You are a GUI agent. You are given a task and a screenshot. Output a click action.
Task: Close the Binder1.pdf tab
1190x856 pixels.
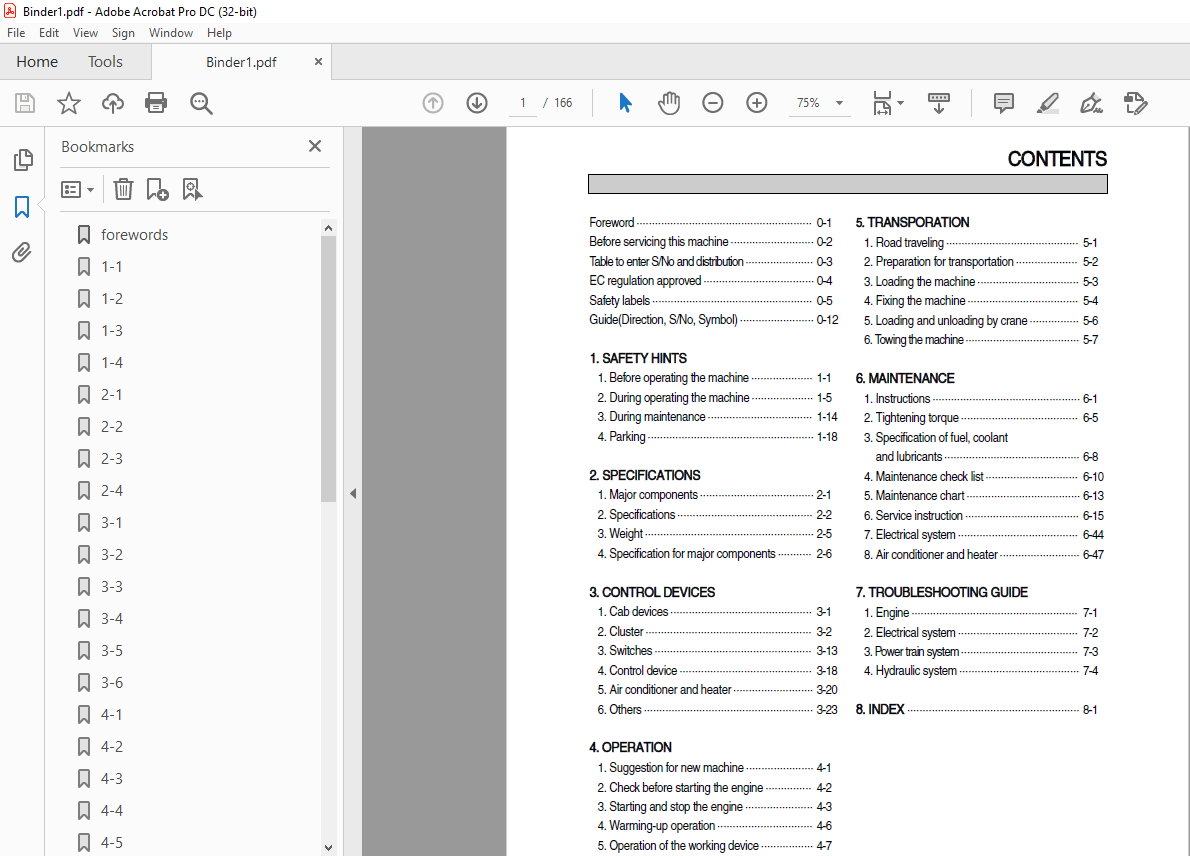318,61
